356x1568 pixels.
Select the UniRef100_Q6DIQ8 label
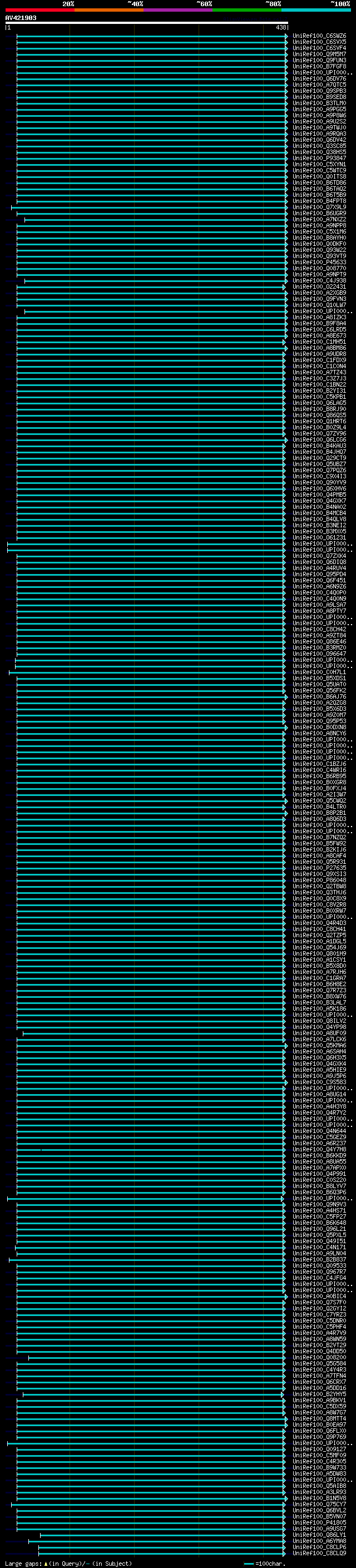pyautogui.click(x=319, y=562)
